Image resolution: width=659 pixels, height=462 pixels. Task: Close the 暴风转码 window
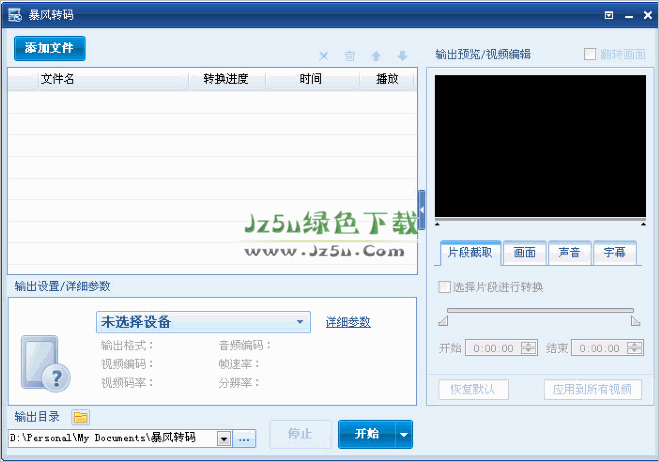648,15
